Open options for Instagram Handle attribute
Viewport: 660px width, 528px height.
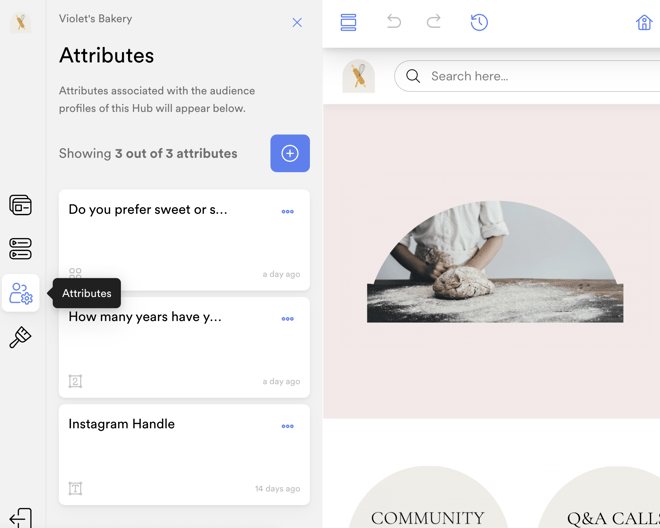[x=287, y=426]
